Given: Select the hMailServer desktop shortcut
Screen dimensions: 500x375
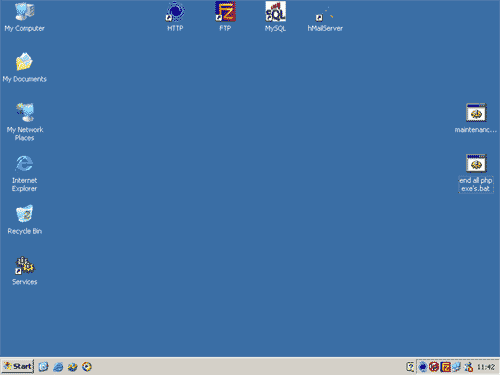Looking at the screenshot, I should click(x=325, y=14).
